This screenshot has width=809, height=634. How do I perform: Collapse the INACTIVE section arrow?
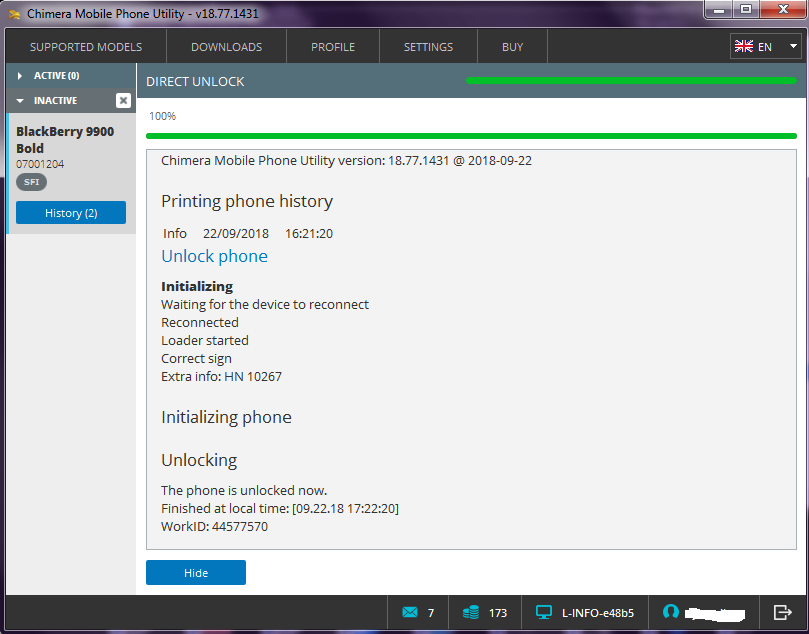[20, 101]
